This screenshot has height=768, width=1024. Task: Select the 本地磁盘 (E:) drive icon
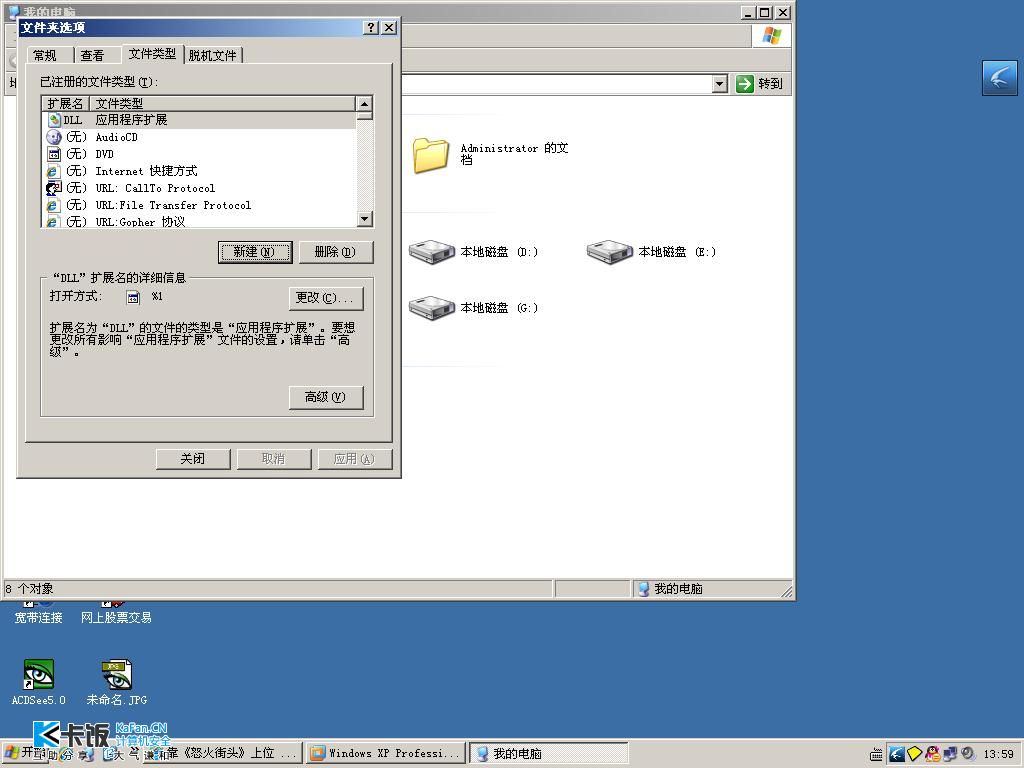click(609, 252)
